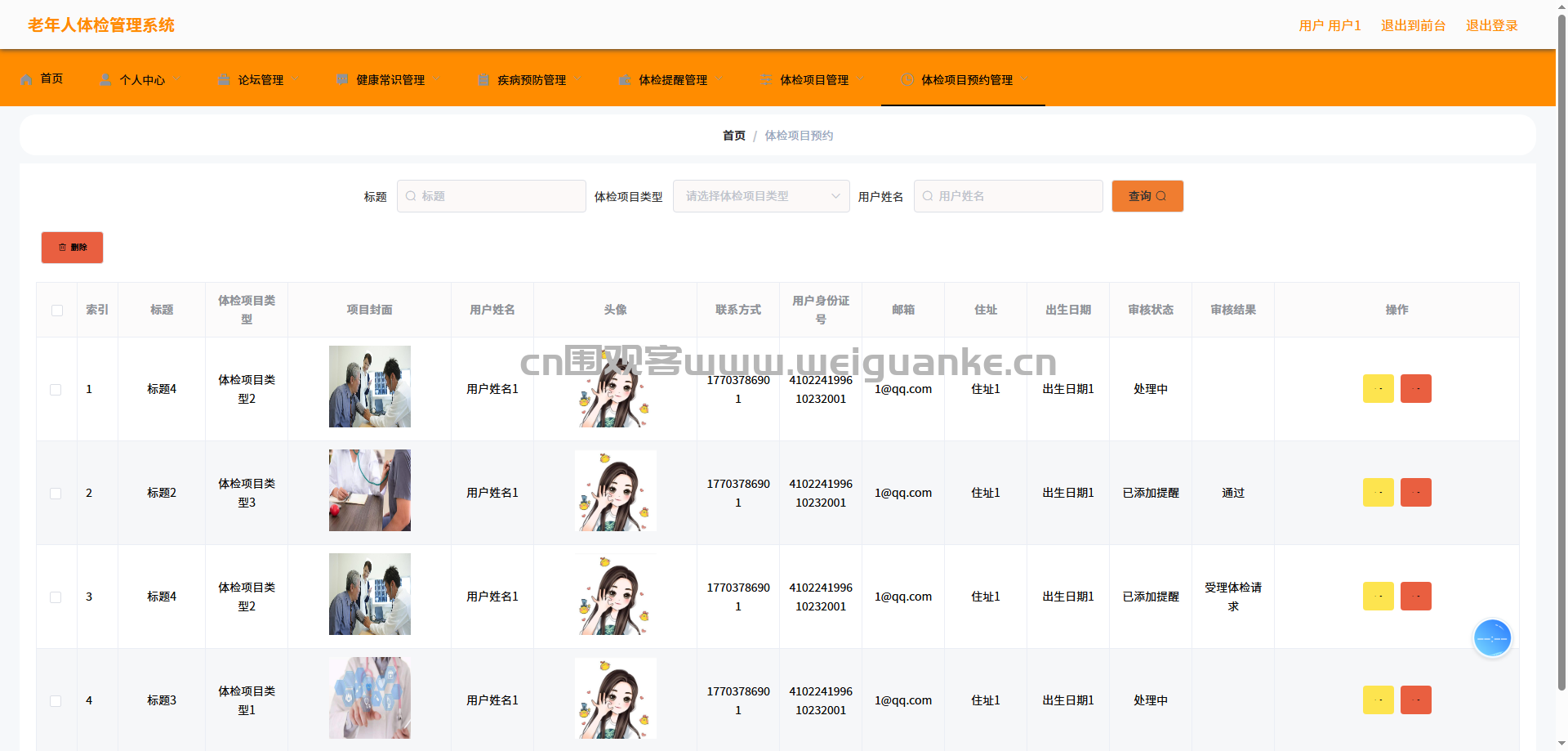Open the cover image in row 2
Screen dimensions: 1568x751
pos(370,490)
